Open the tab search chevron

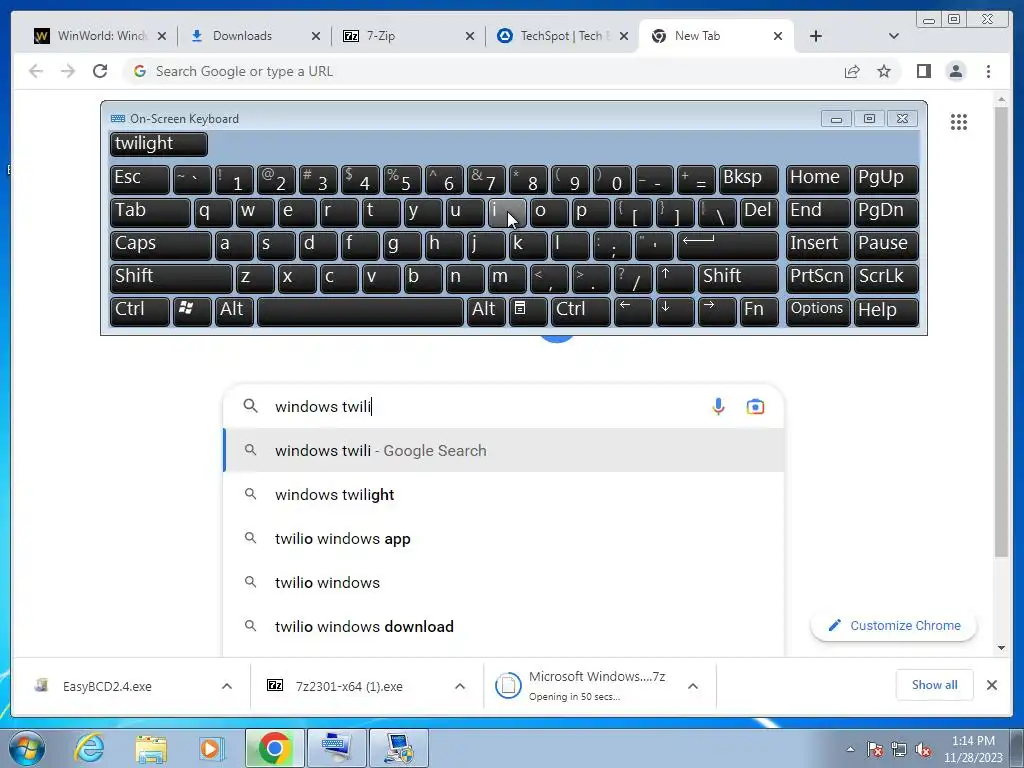click(x=894, y=36)
